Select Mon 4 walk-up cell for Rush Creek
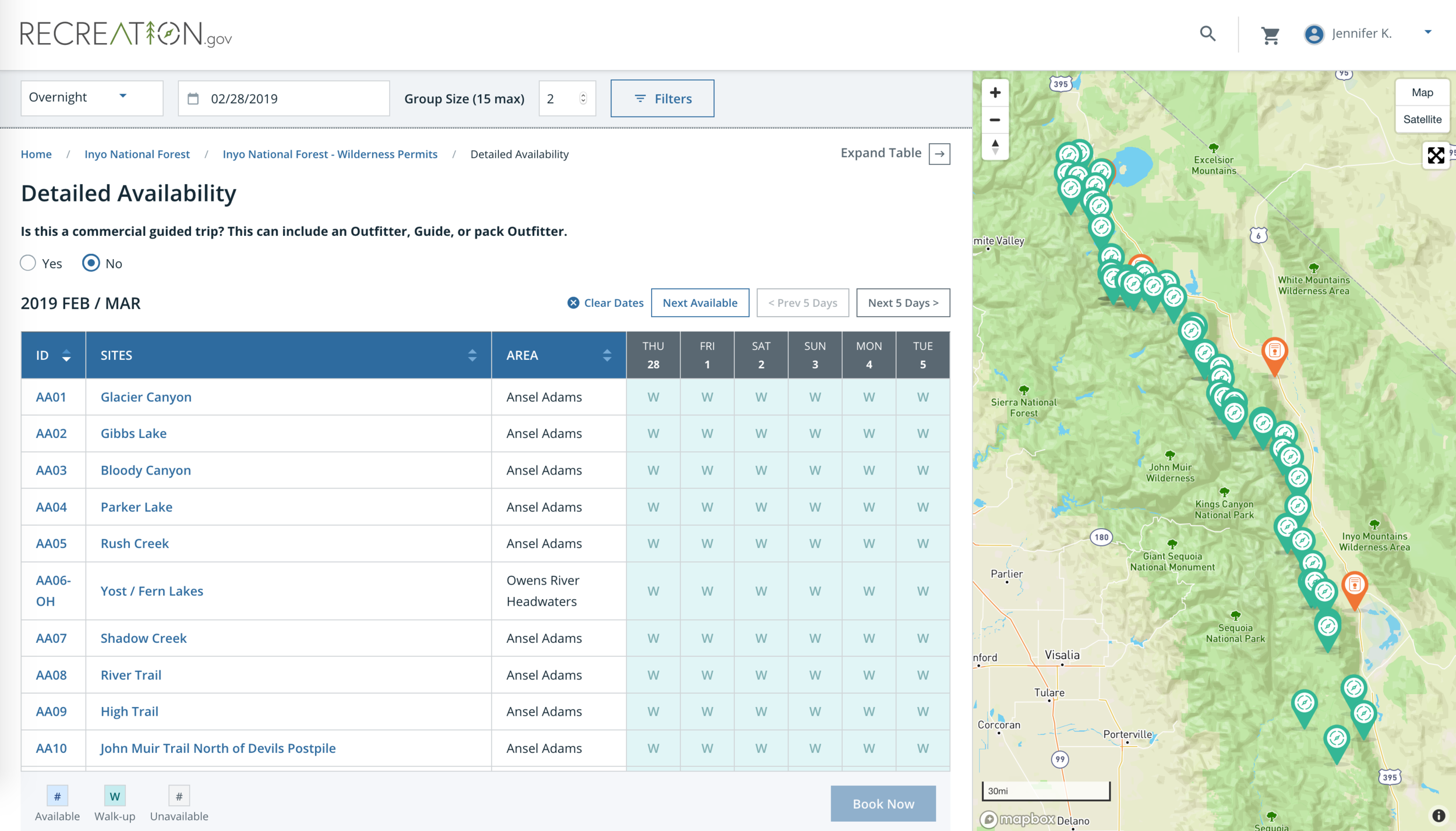 (869, 543)
